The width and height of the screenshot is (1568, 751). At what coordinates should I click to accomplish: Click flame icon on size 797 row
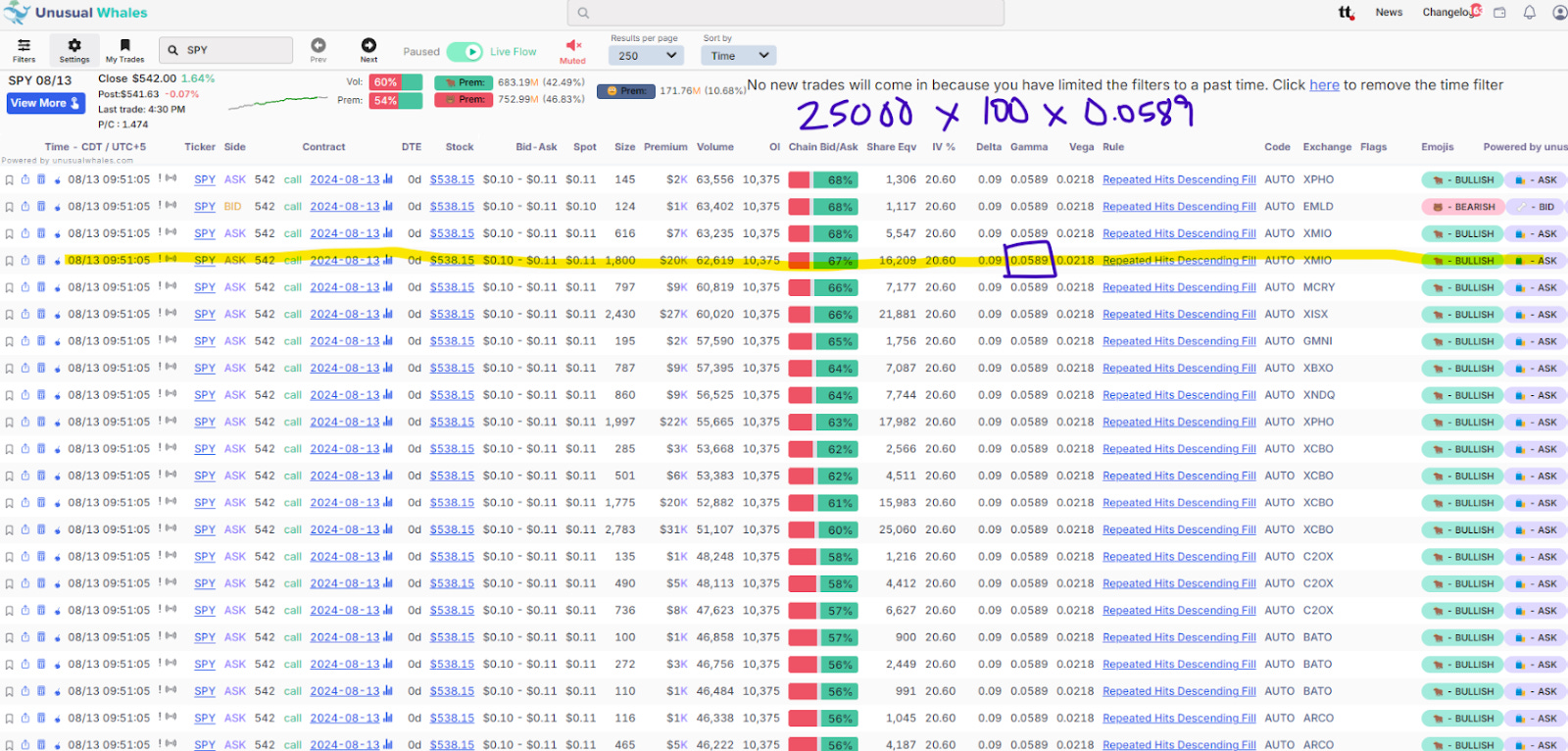(57, 288)
